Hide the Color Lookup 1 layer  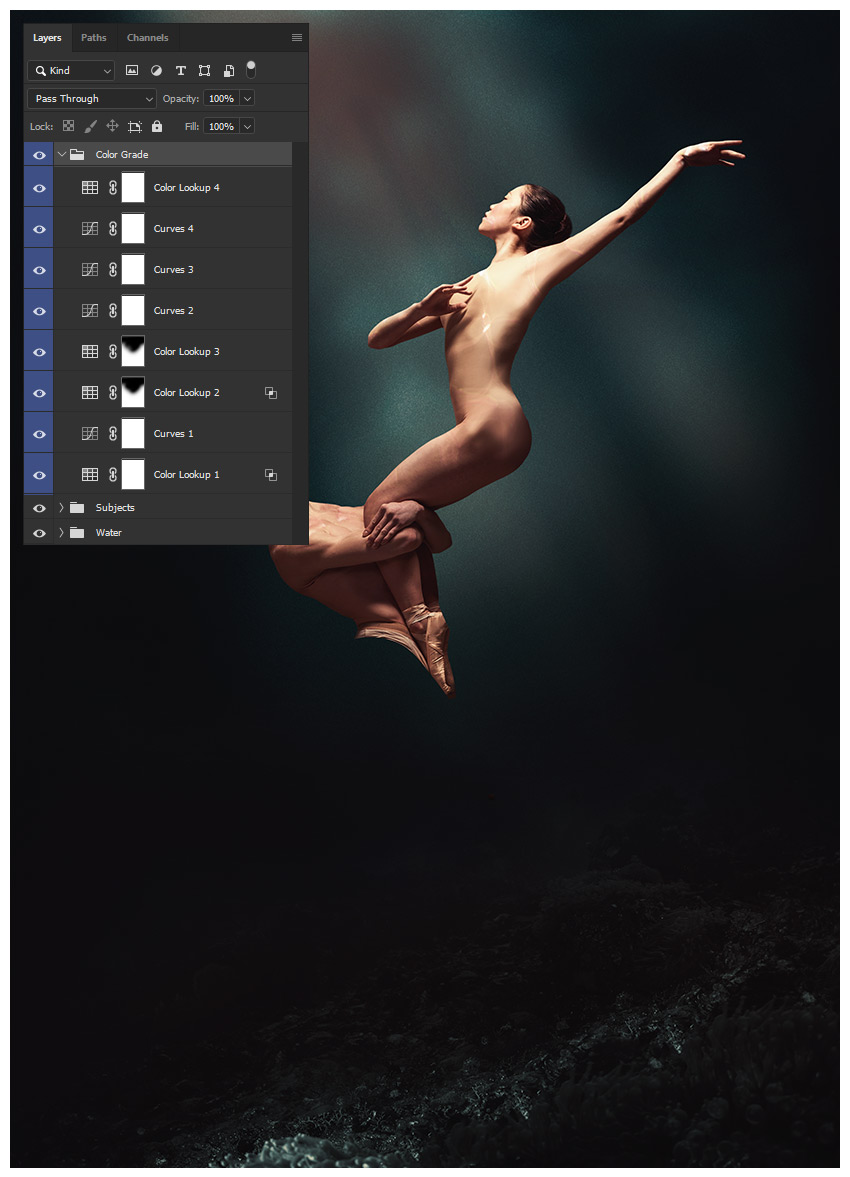point(39,475)
